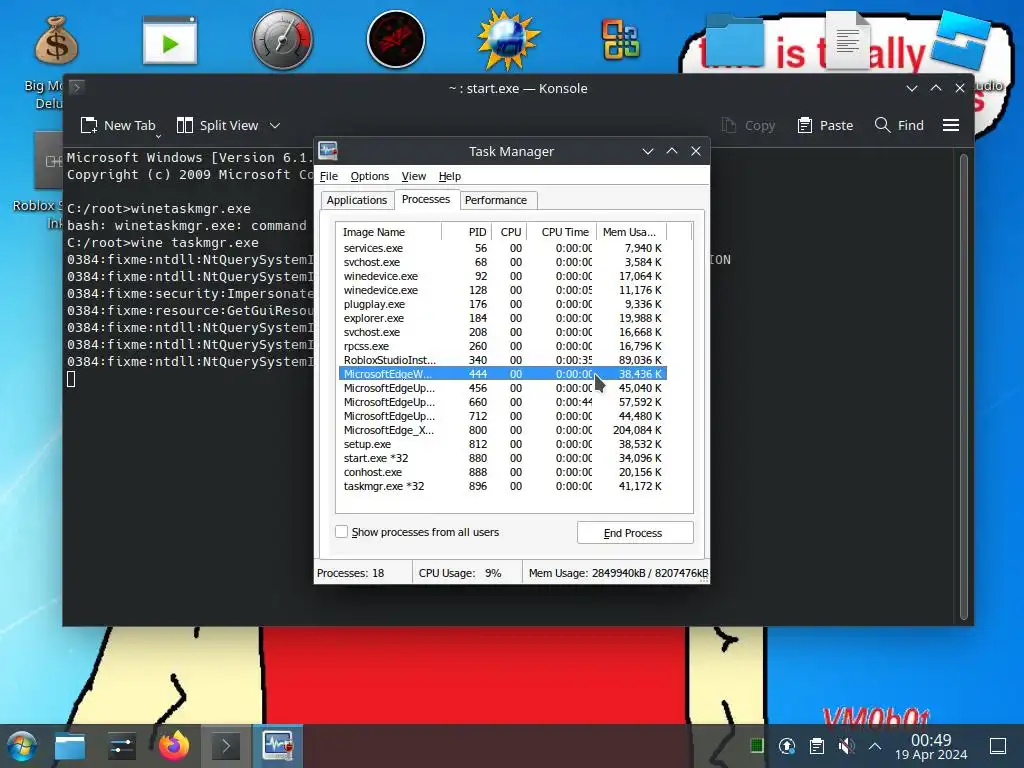Select the explorer.exe process row

point(502,318)
